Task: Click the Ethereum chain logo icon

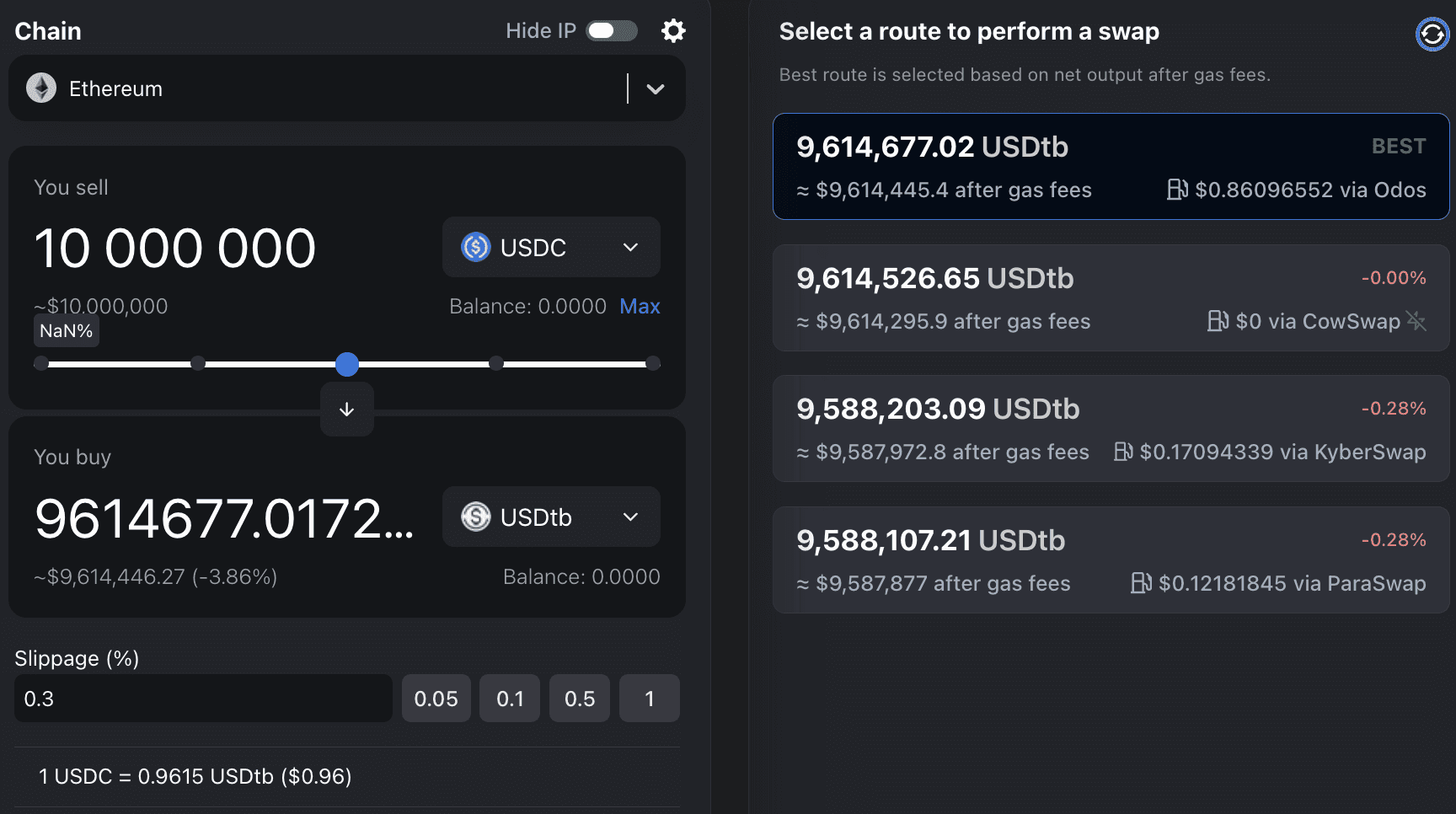Action: coord(41,88)
